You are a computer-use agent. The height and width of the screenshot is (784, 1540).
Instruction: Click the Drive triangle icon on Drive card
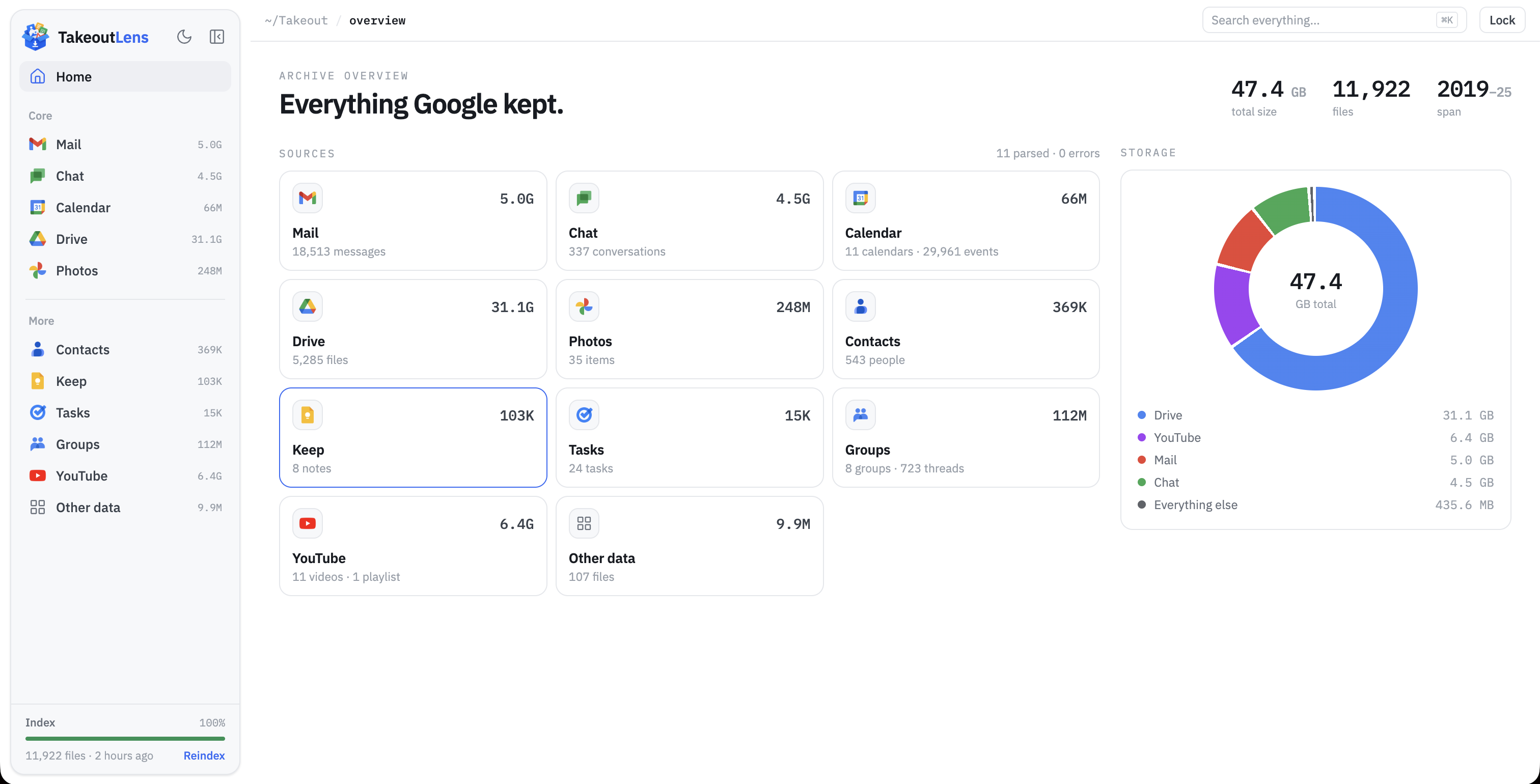tap(307, 306)
